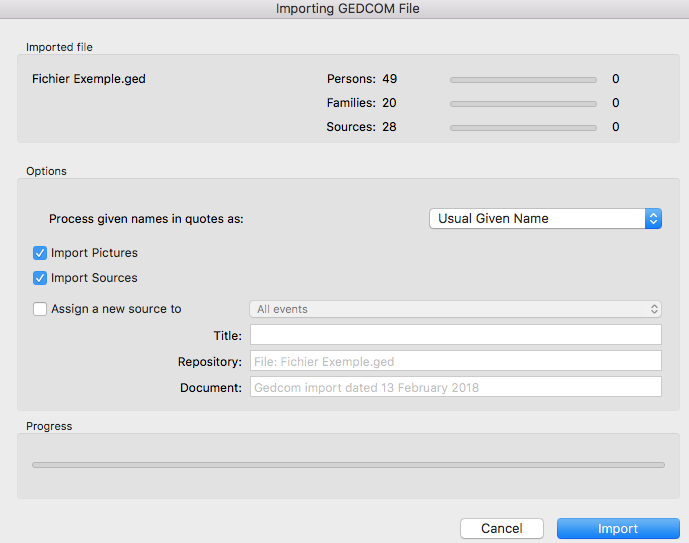689x543 pixels.
Task: Click the Repository input field
Action: pyautogui.click(x=456, y=361)
